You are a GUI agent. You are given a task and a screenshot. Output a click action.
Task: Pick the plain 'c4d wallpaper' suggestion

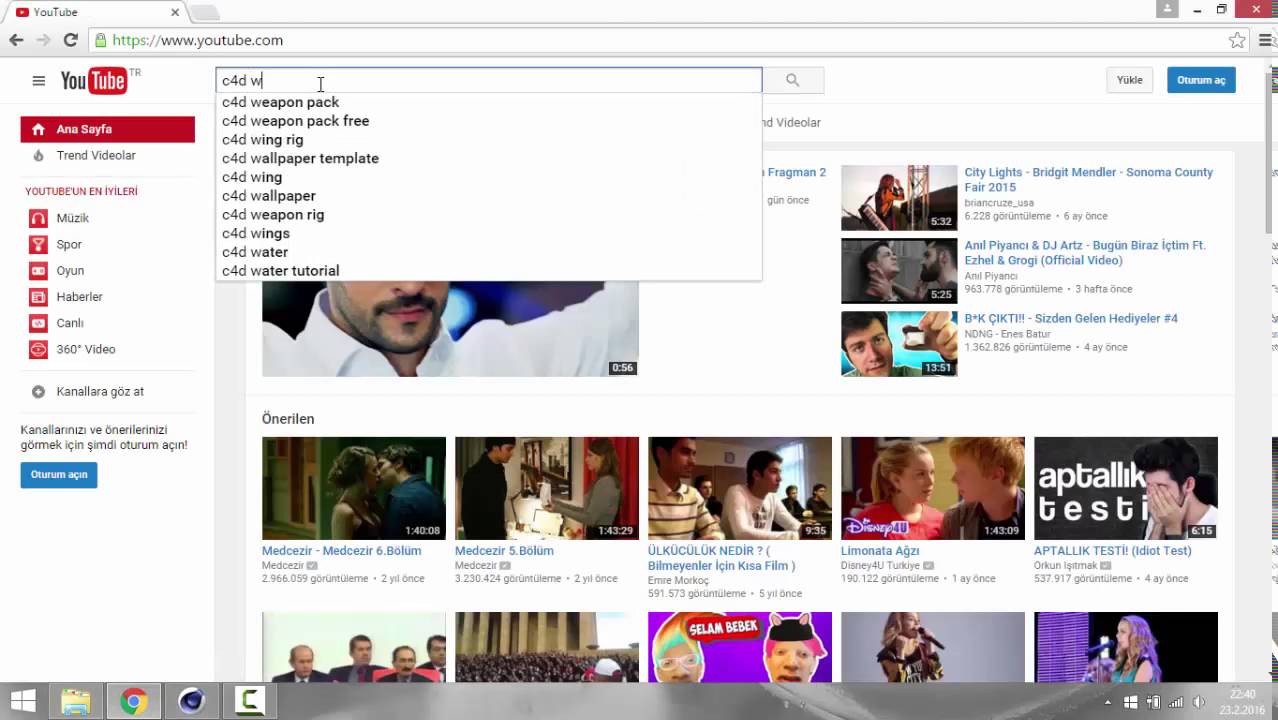(x=488, y=196)
